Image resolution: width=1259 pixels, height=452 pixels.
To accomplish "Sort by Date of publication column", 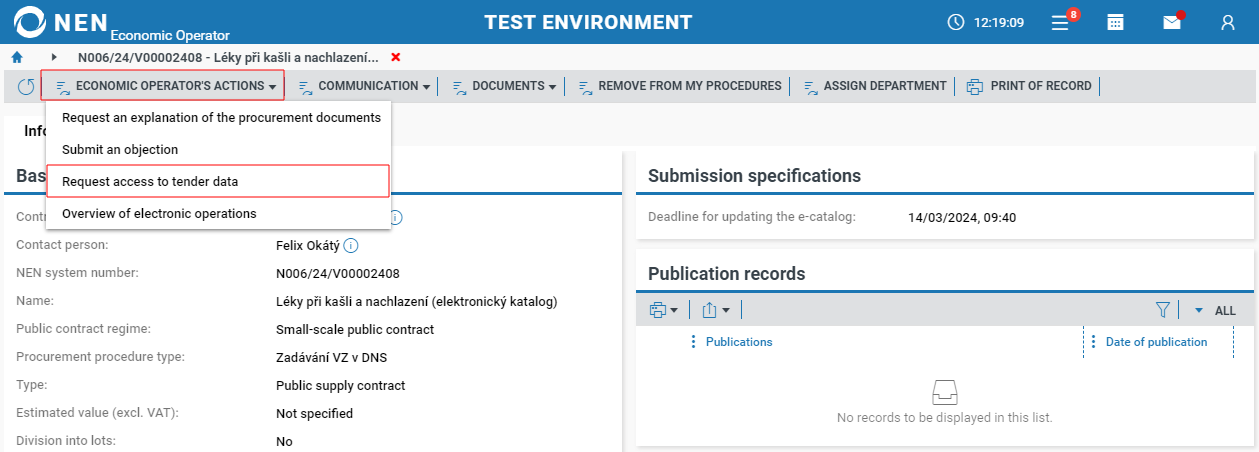I will pyautogui.click(x=1156, y=342).
